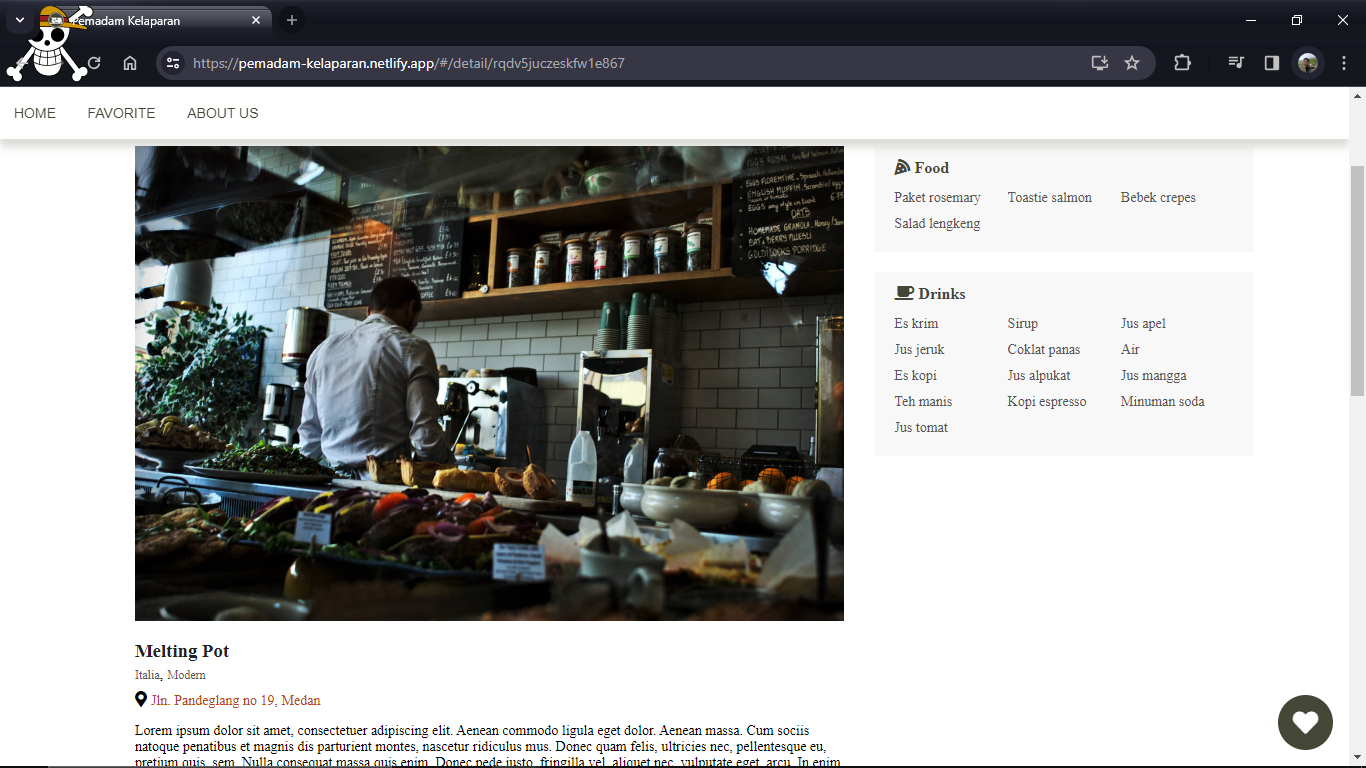Click the Jln. Pandeglang address link

pyautogui.click(x=236, y=700)
